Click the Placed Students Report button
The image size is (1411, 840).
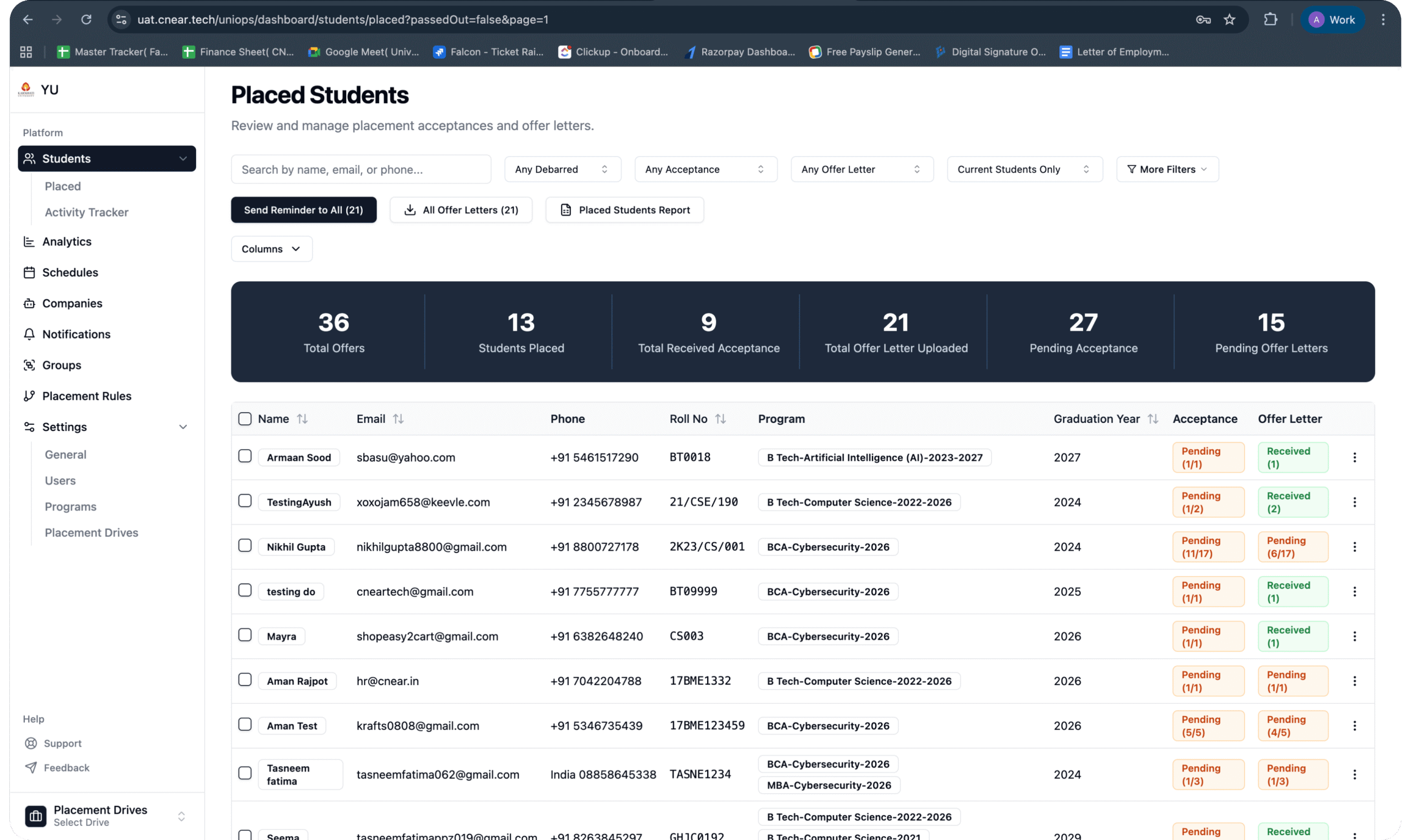pos(624,210)
